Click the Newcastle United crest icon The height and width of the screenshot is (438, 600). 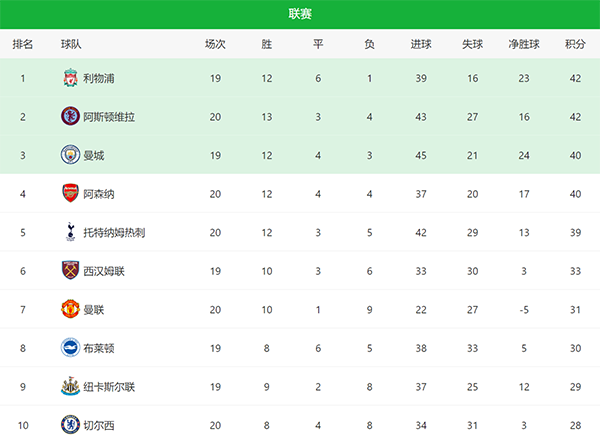(x=70, y=387)
